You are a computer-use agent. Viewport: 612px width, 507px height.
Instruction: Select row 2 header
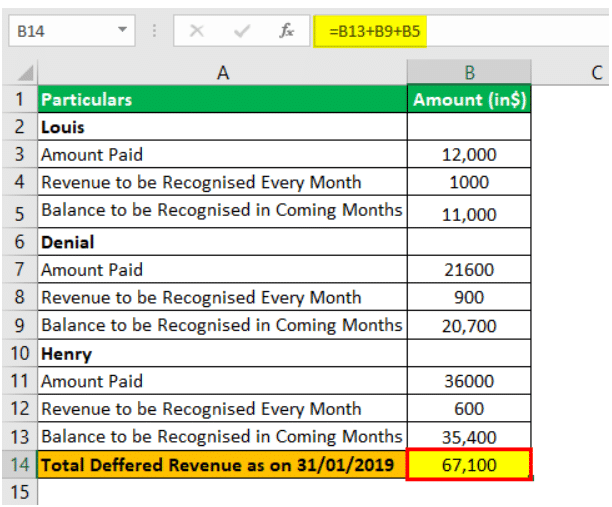[20, 127]
